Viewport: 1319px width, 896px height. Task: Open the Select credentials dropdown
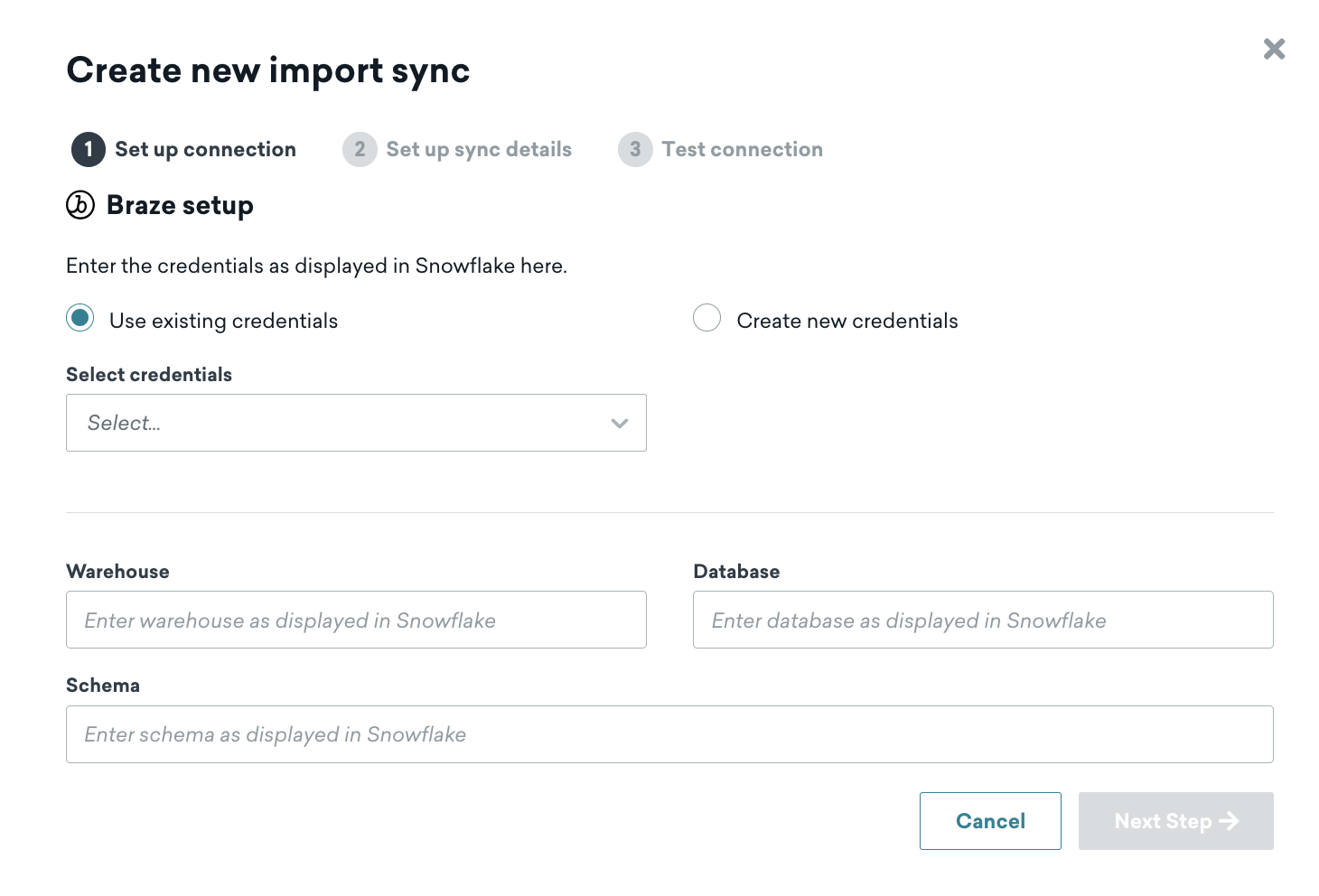pyautogui.click(x=356, y=423)
